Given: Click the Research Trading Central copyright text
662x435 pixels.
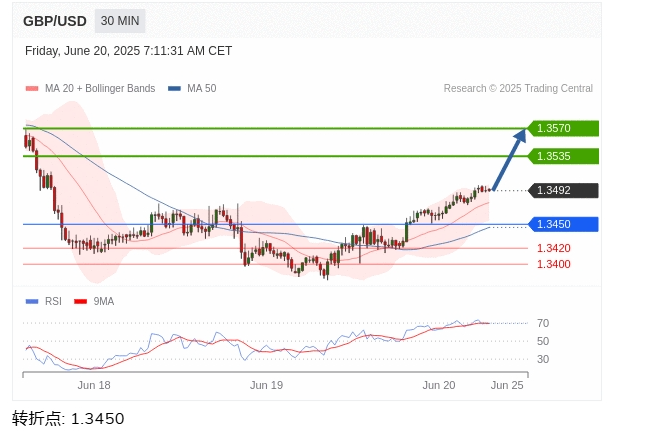Looking at the screenshot, I should pyautogui.click(x=518, y=89).
